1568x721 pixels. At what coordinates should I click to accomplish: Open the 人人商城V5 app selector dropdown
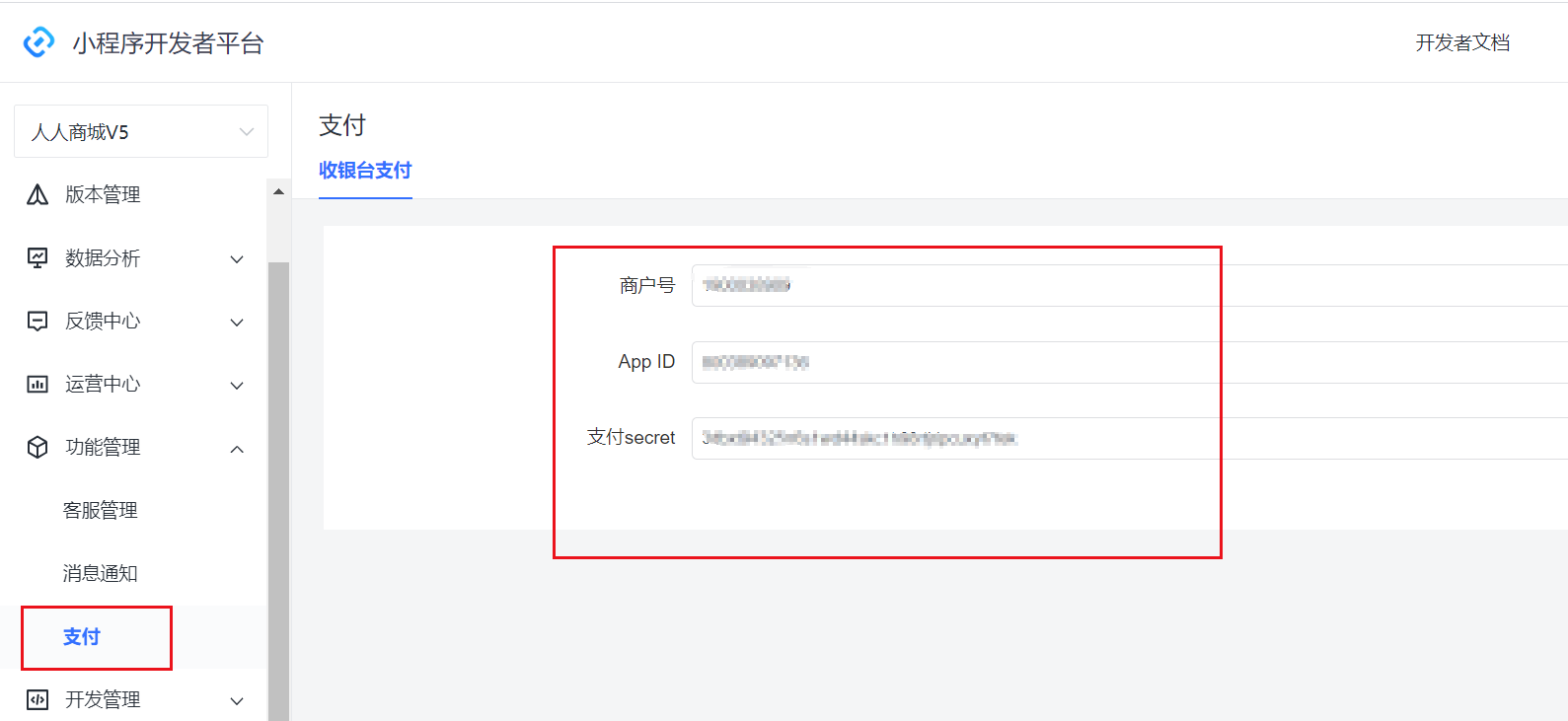pos(140,131)
